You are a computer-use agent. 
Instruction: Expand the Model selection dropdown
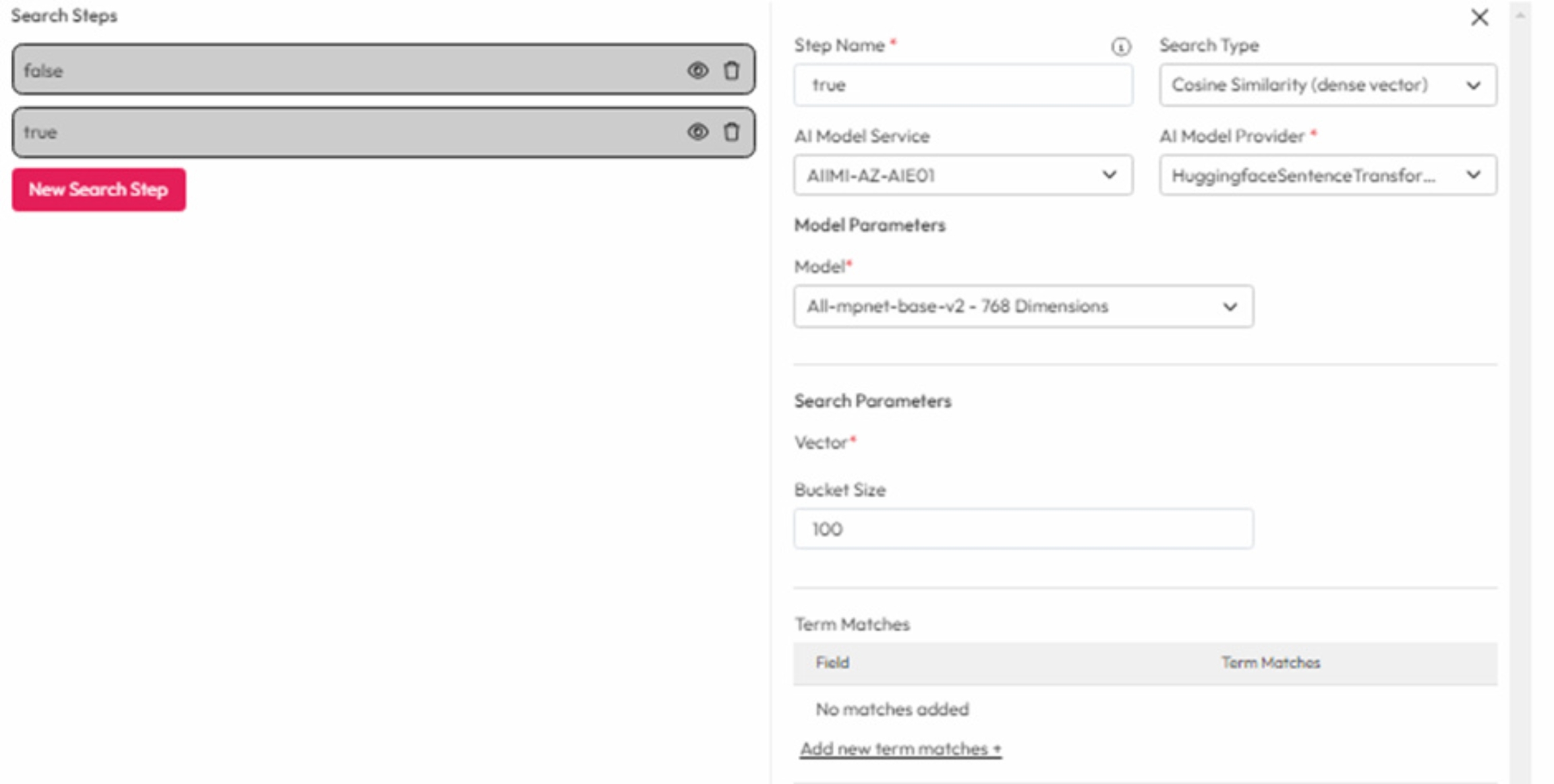pos(1023,307)
